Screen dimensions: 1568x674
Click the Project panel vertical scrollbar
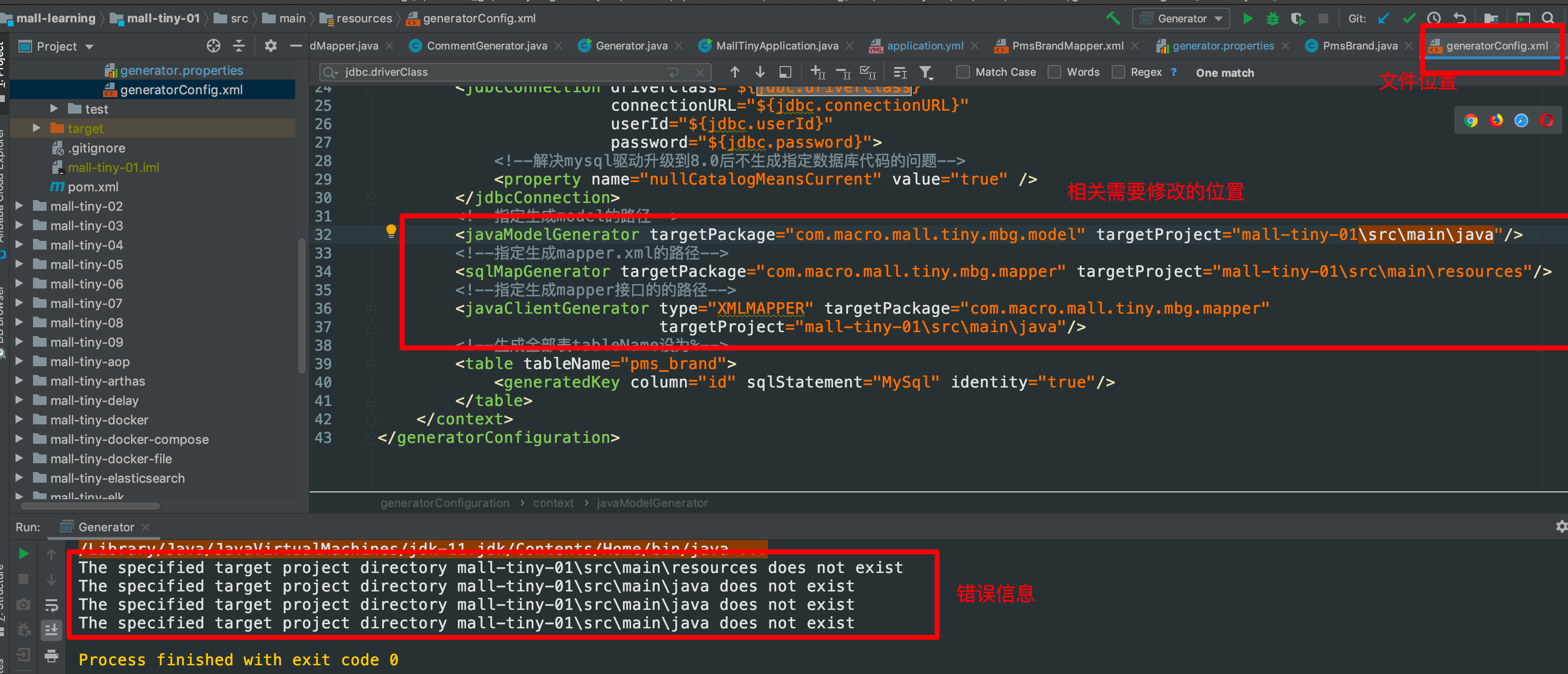[301, 304]
